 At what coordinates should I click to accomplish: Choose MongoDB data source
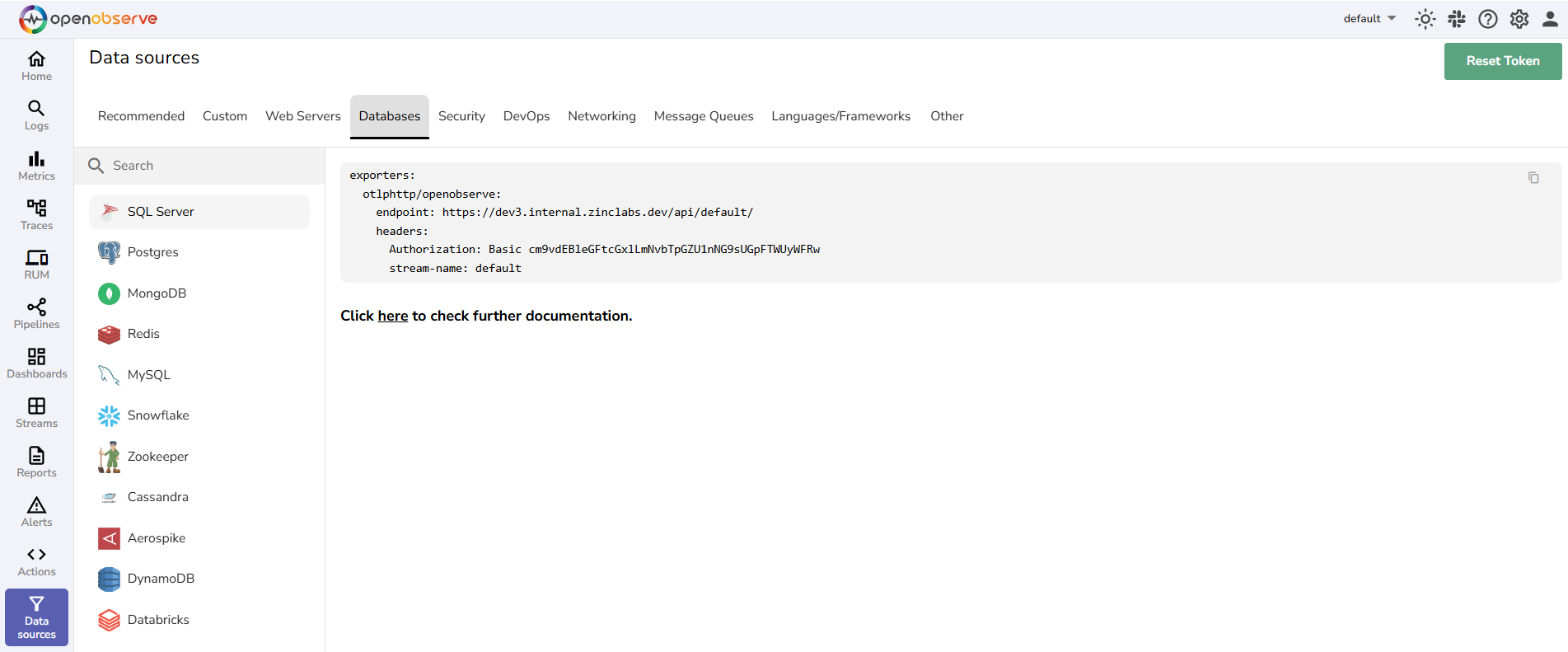click(x=157, y=293)
